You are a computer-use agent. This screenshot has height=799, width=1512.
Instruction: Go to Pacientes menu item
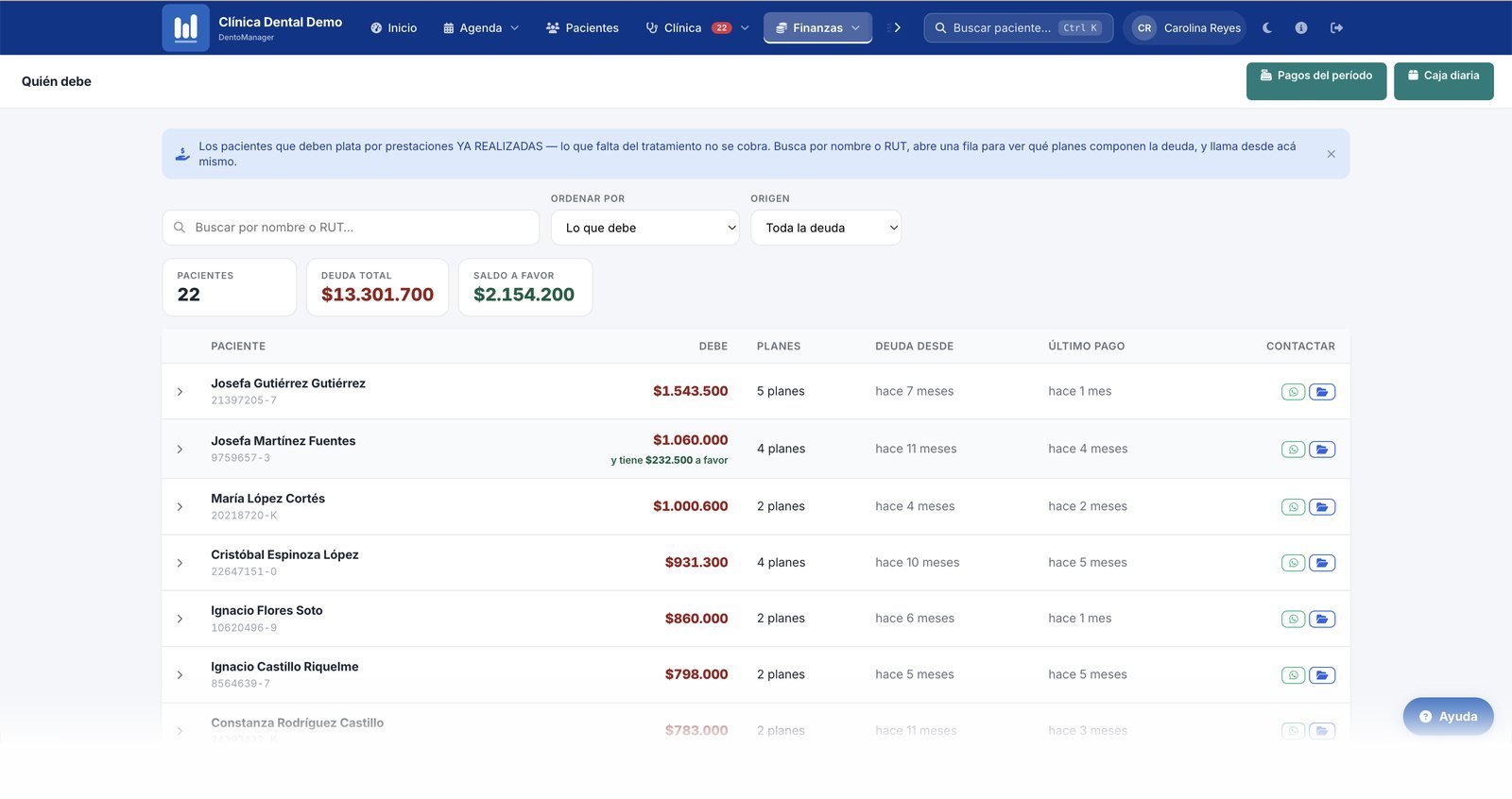pos(582,28)
